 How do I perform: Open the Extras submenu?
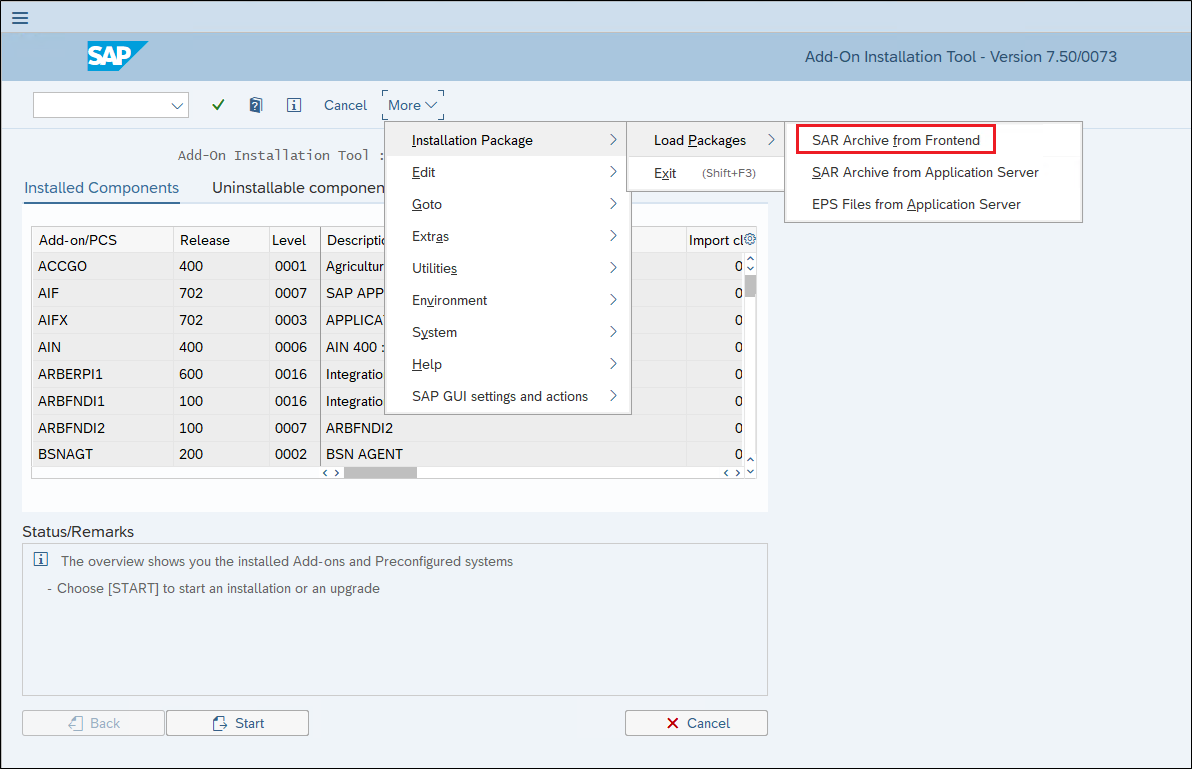[508, 236]
